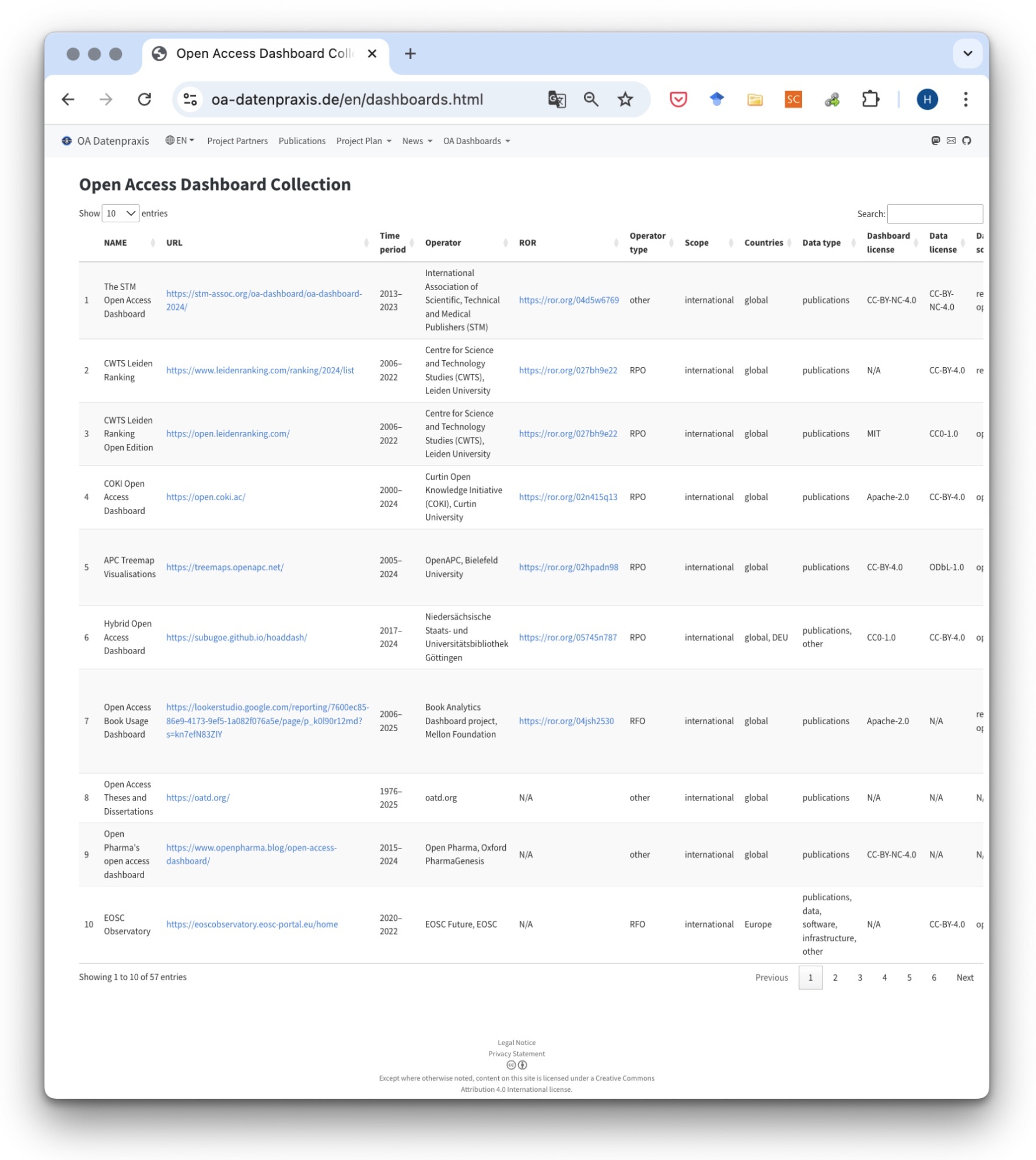The height and width of the screenshot is (1160, 1036).
Task: Click the yellow folder extension icon
Action: (755, 99)
